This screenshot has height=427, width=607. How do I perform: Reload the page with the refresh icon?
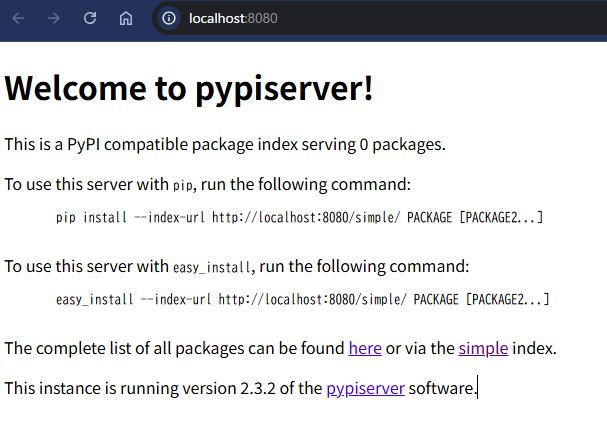point(90,18)
